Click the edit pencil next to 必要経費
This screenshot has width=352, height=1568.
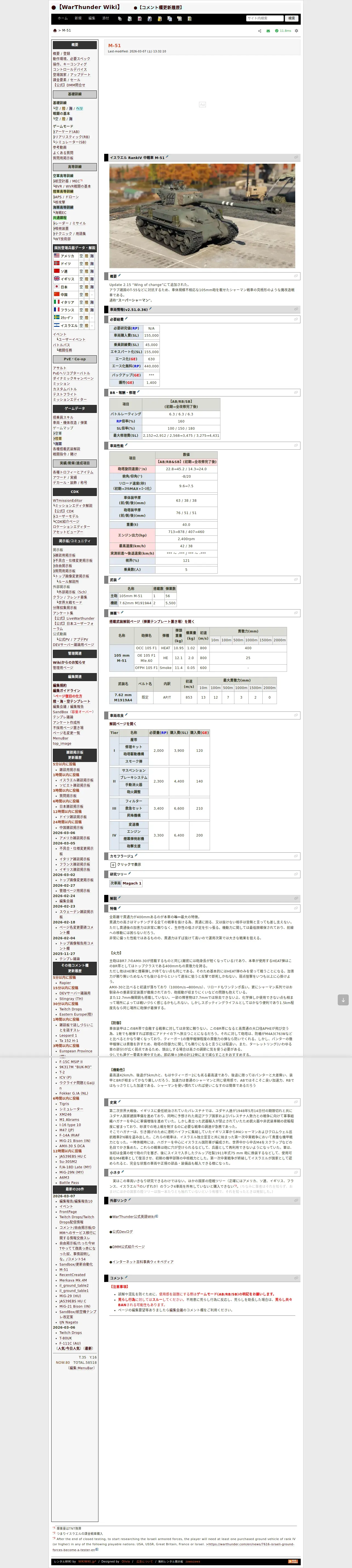pyautogui.click(x=127, y=319)
